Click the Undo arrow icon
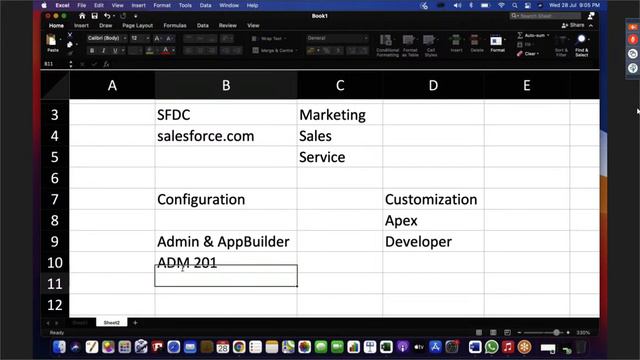 107,16
